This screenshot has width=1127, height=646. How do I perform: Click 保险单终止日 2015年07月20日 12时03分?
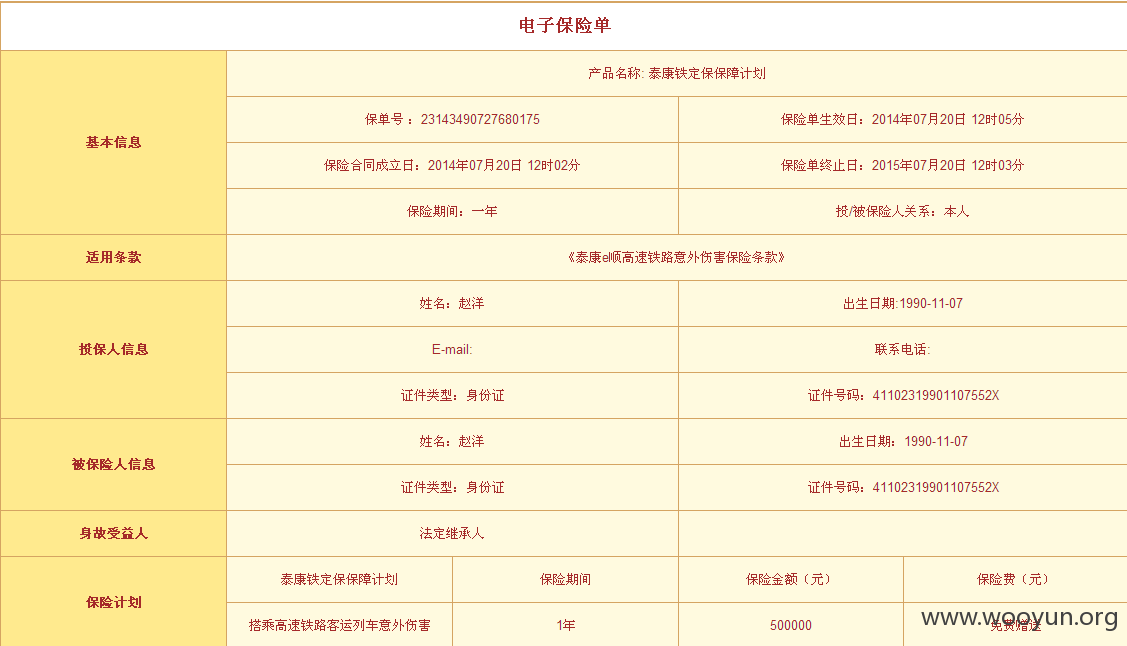click(902, 165)
